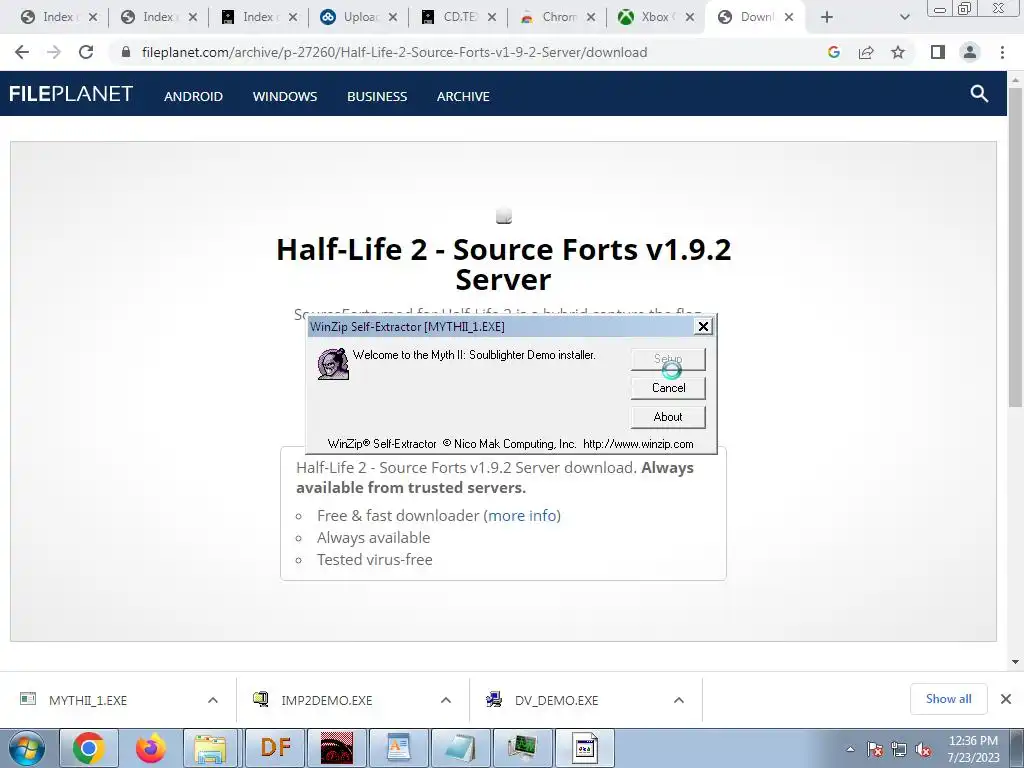Open the green monitor taskbar icon
The height and width of the screenshot is (768, 1024).
click(522, 748)
